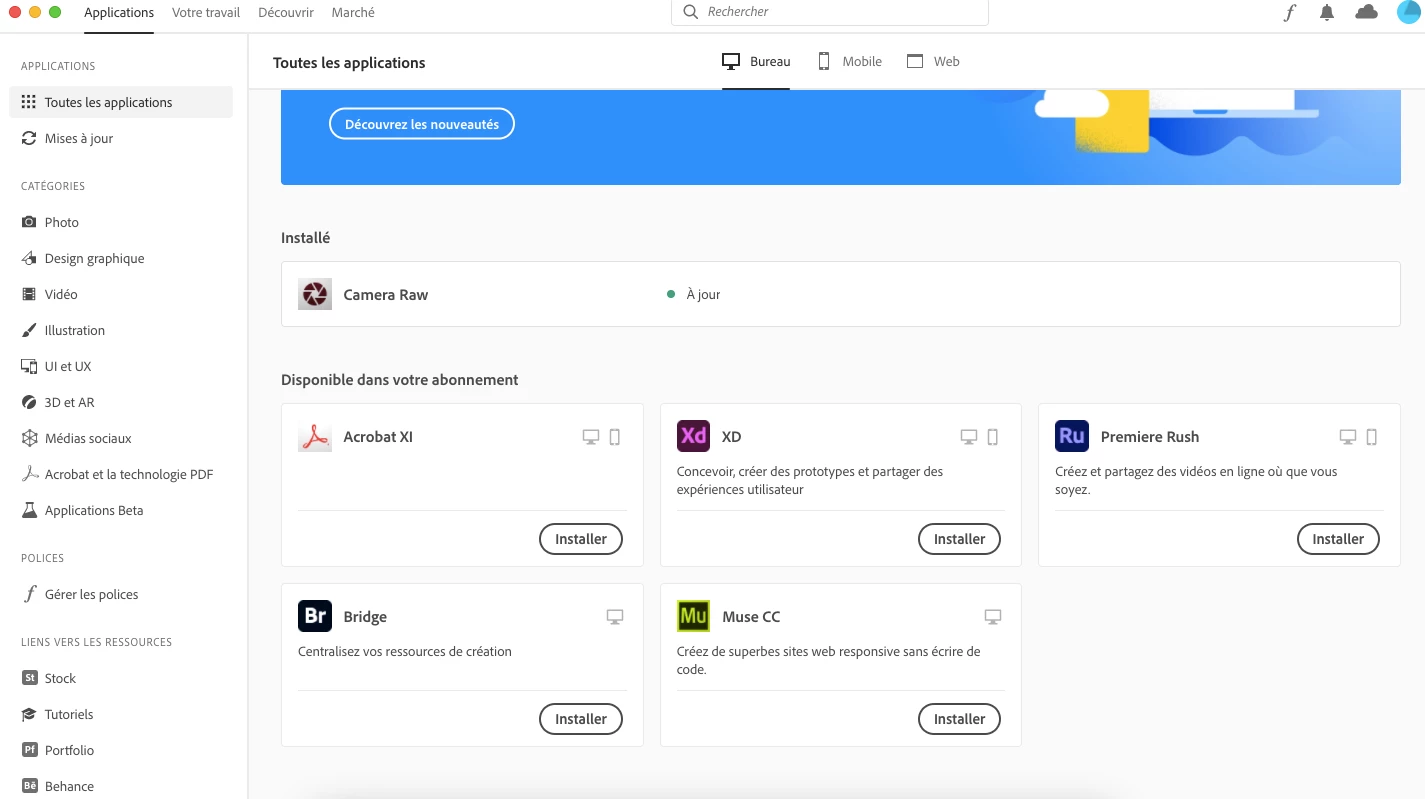Select the Bureau platform tab
1425x799 pixels.
point(756,62)
